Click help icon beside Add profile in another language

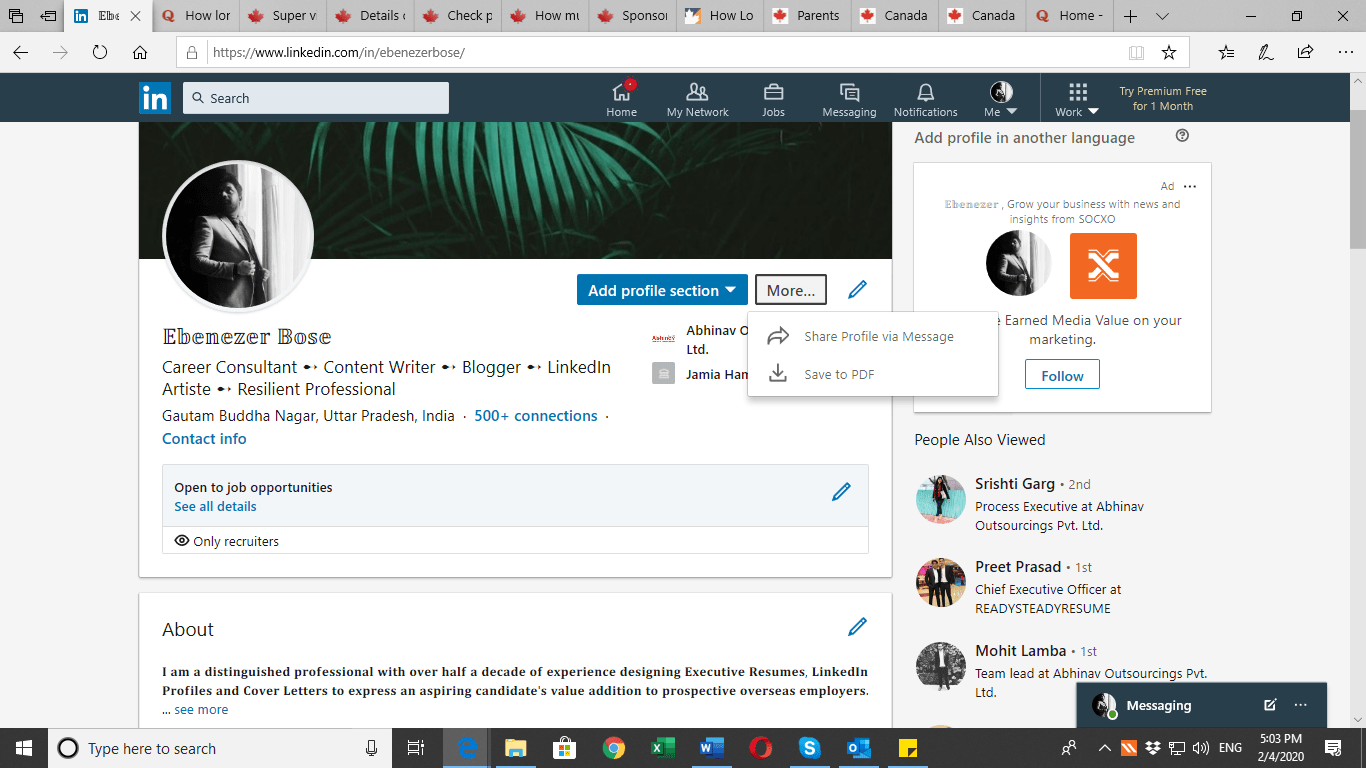tap(1182, 136)
